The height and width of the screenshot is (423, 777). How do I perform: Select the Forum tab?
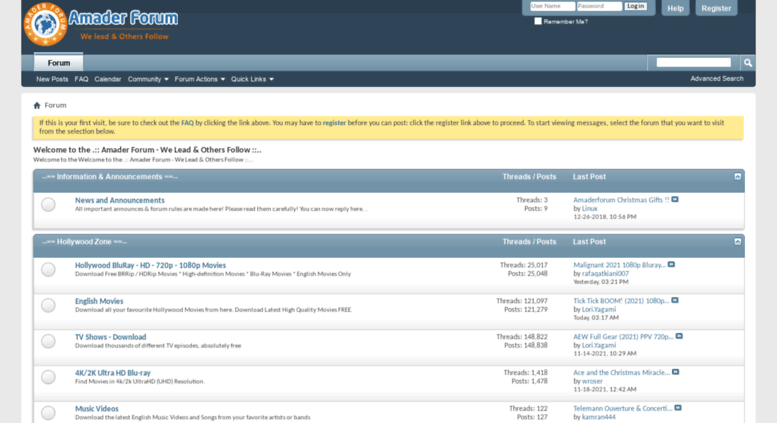pyautogui.click(x=58, y=63)
